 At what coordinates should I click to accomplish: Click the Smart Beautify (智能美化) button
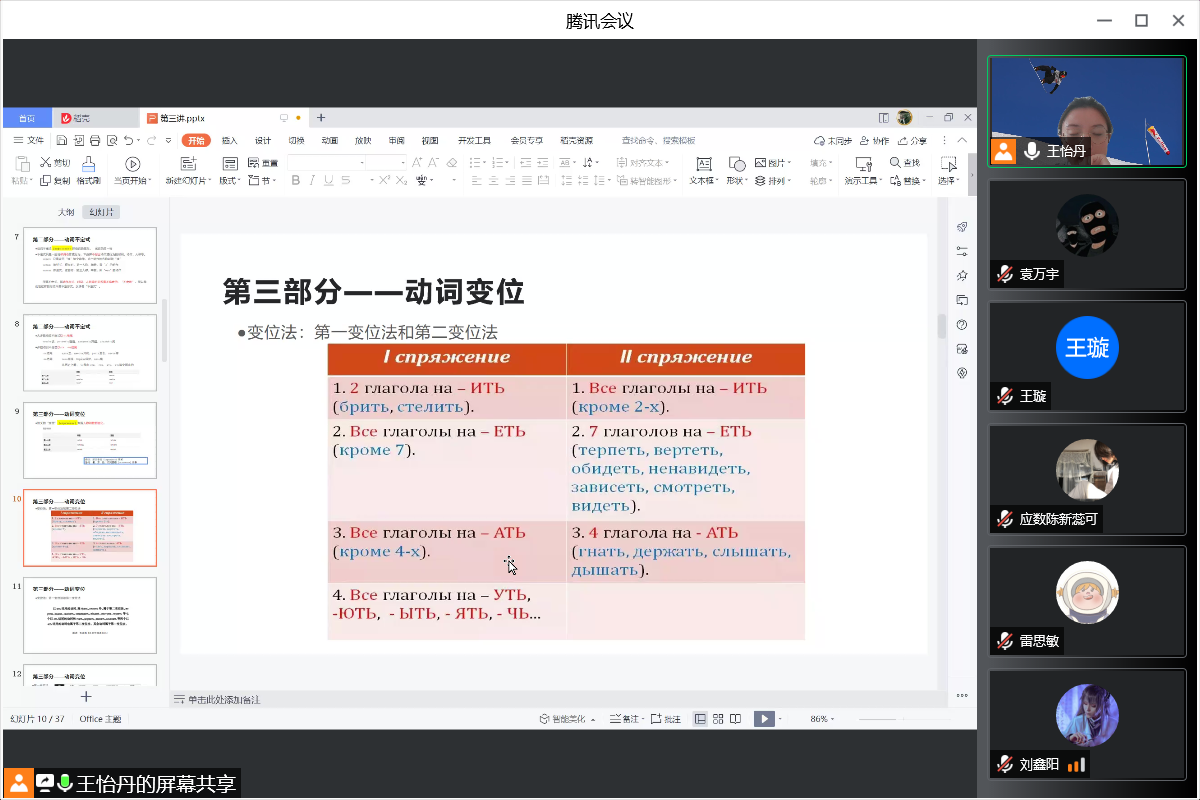coord(568,719)
